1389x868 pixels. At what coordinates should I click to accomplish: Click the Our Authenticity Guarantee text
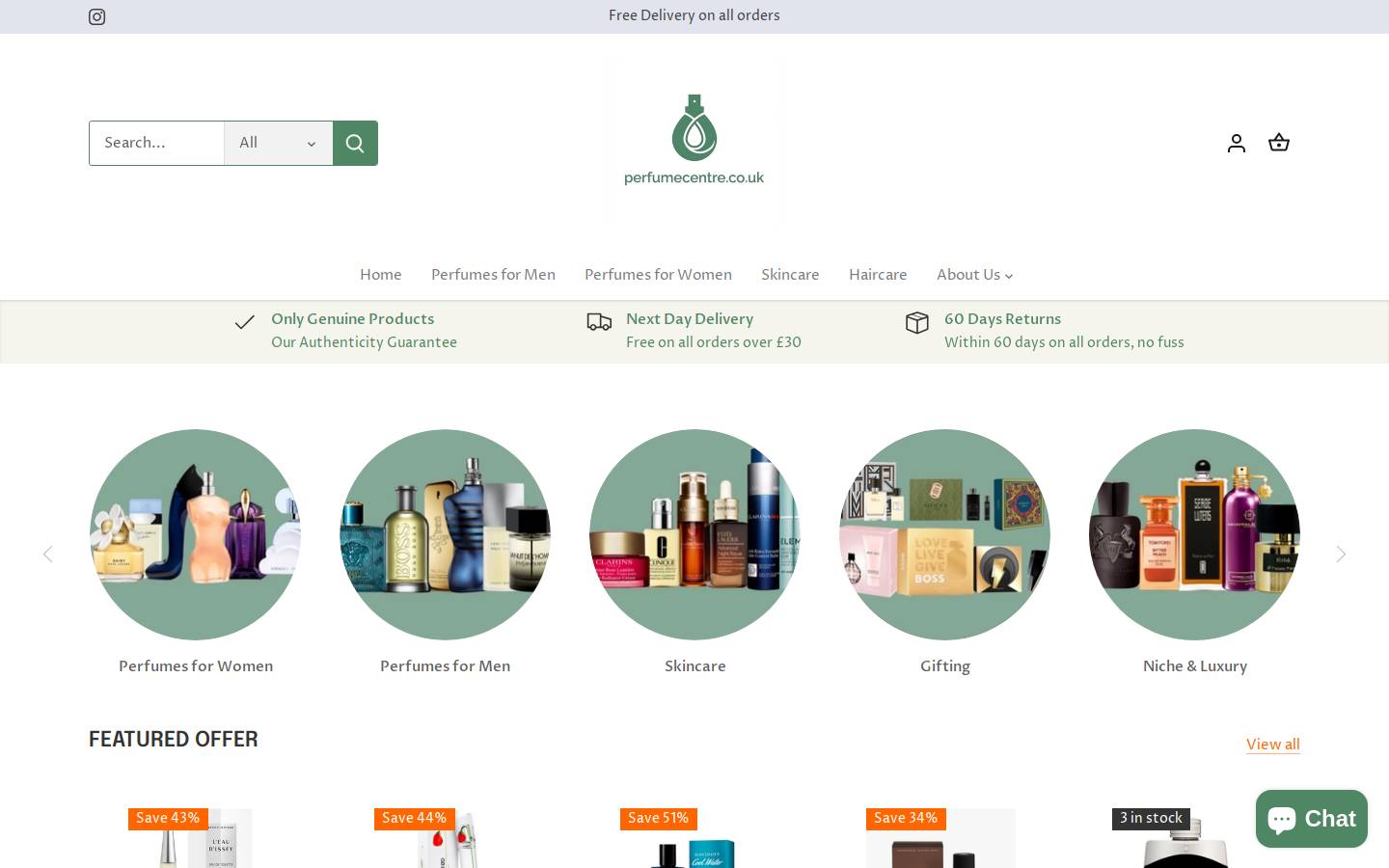coord(364,342)
